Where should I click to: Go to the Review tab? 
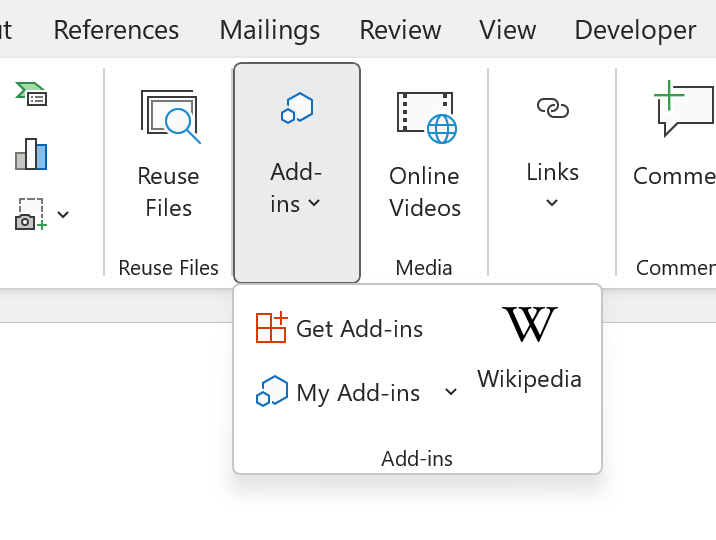coord(400,30)
